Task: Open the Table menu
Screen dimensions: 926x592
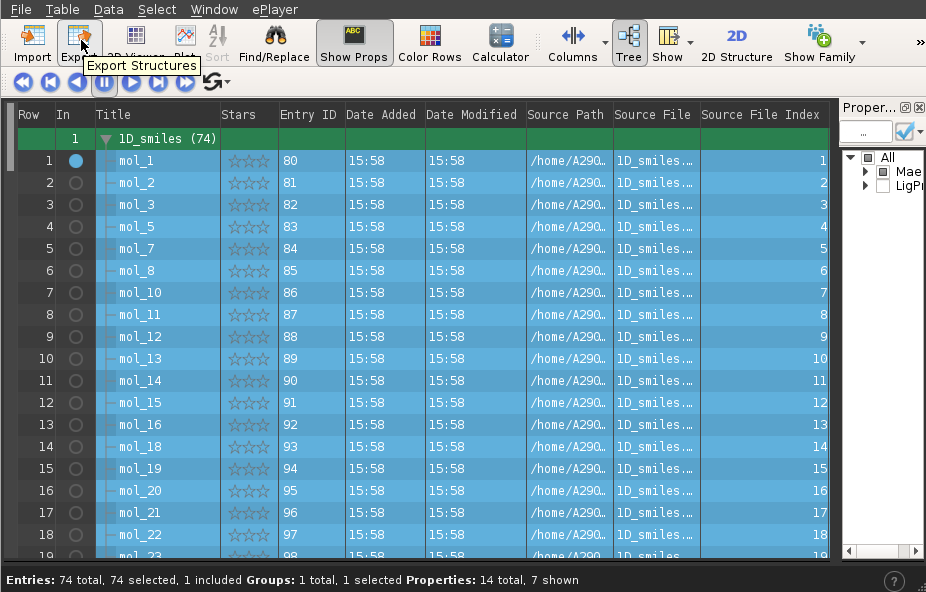Action: coord(62,9)
